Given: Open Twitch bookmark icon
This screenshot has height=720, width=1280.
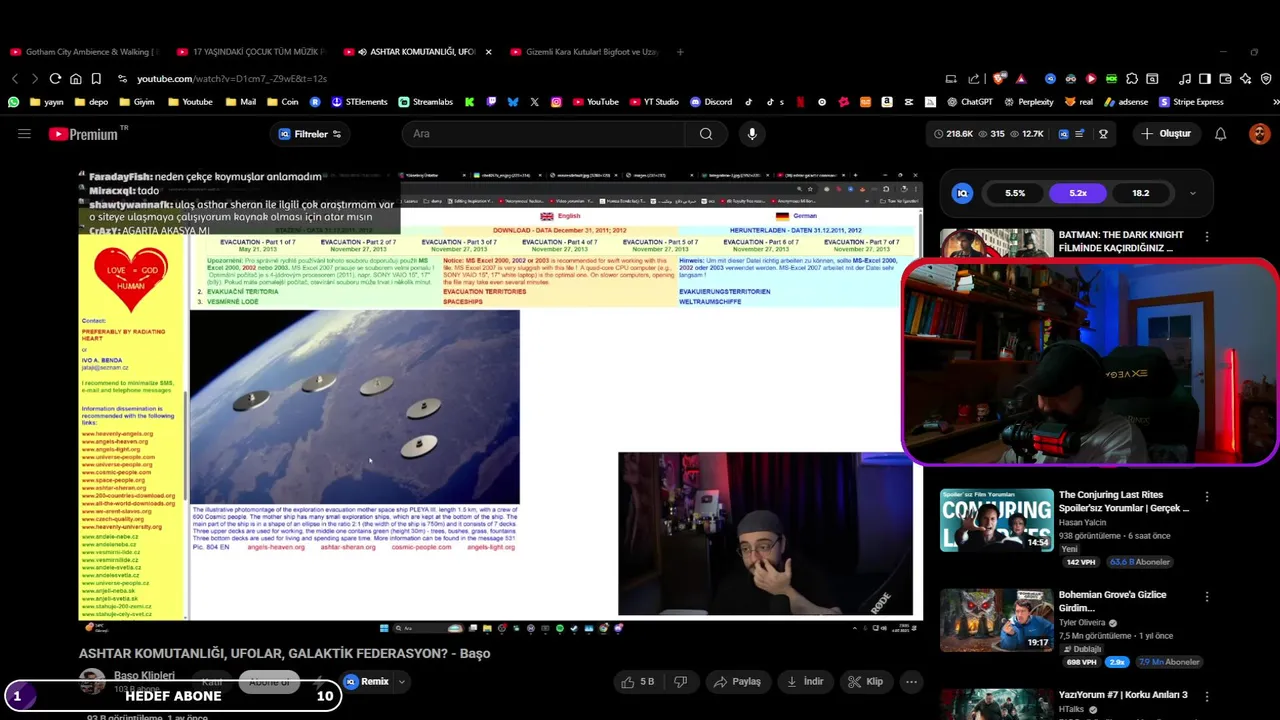Looking at the screenshot, I should point(491,101).
